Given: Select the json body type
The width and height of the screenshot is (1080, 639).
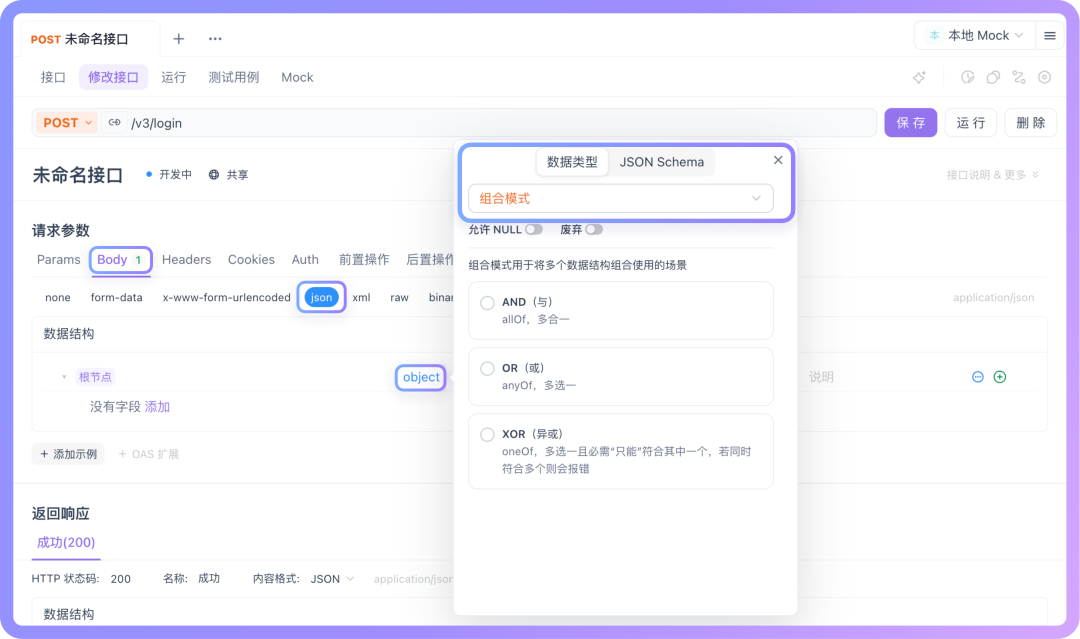Looking at the screenshot, I should 321,297.
